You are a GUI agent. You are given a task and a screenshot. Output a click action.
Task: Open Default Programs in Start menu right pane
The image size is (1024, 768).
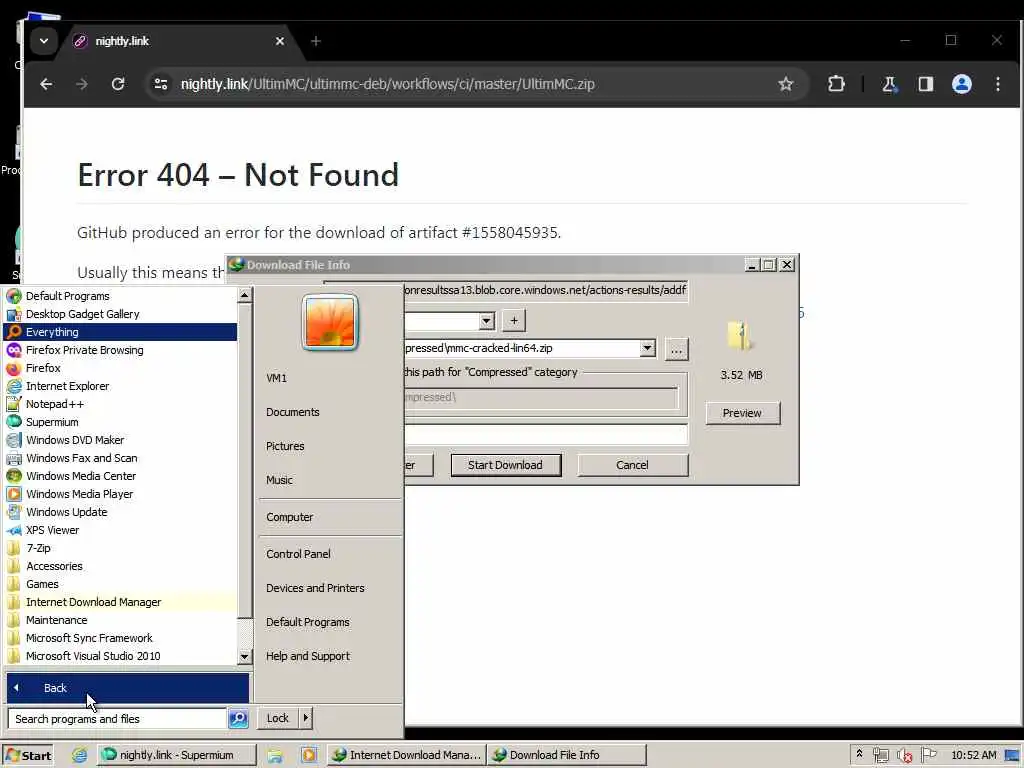(308, 622)
